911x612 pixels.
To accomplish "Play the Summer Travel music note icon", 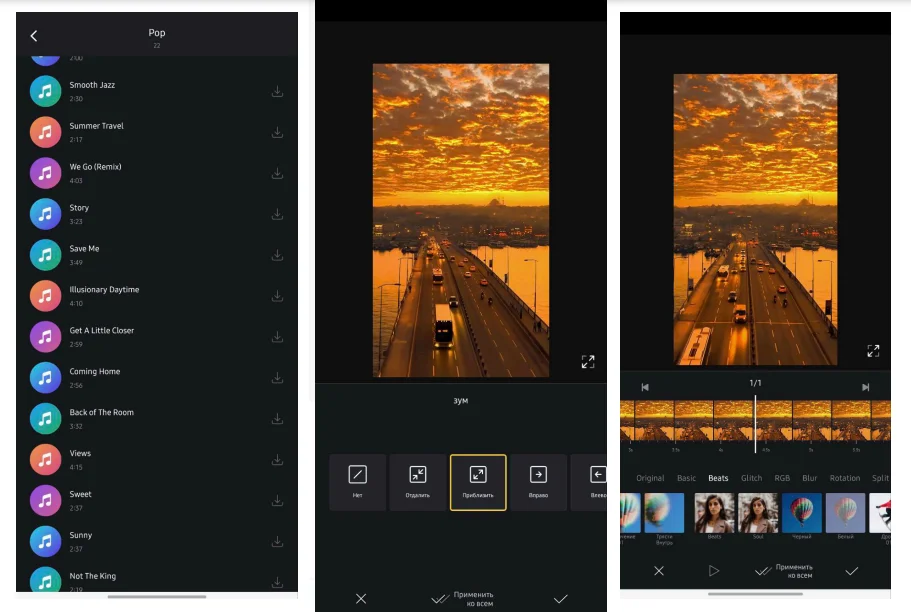I will pyautogui.click(x=45, y=132).
